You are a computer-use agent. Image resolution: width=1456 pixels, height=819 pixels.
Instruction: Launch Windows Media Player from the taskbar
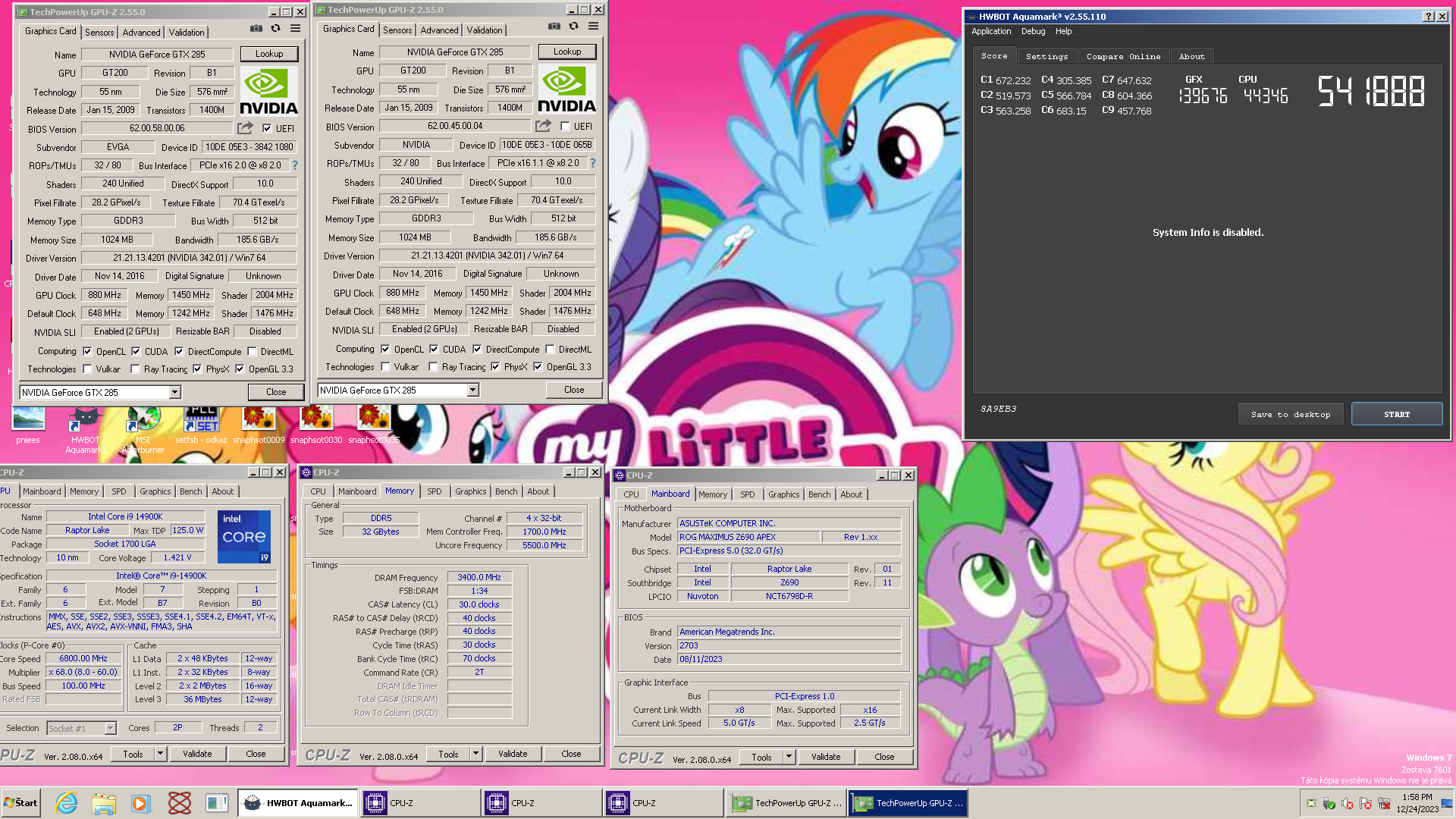140,803
